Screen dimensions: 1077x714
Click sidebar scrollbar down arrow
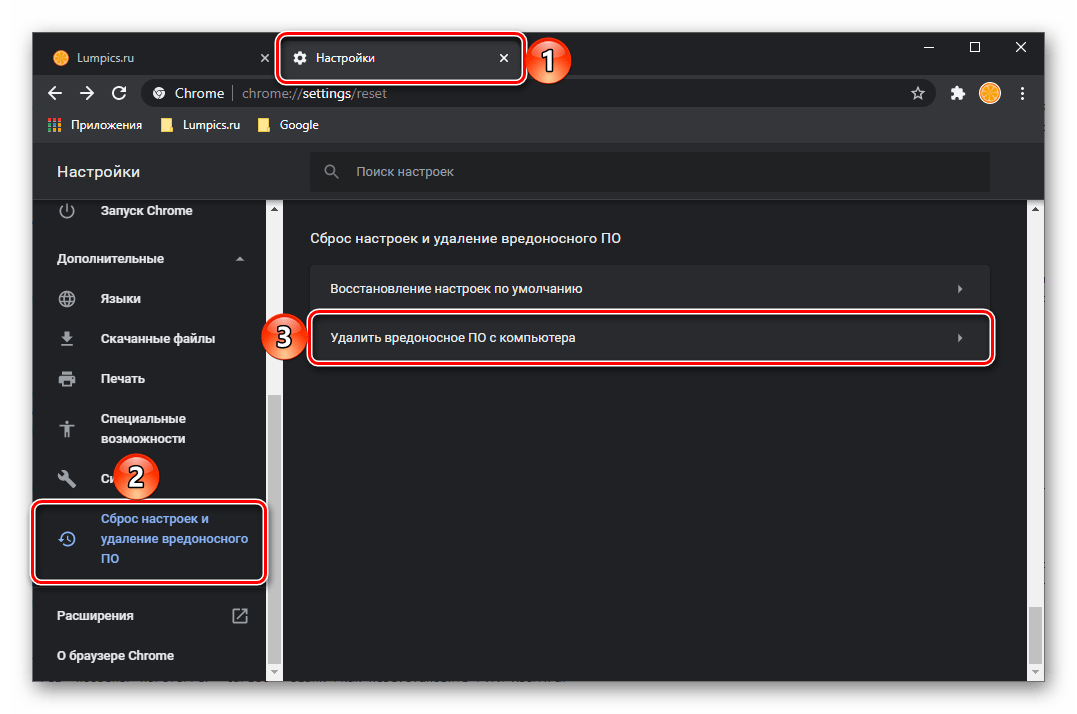click(274, 672)
